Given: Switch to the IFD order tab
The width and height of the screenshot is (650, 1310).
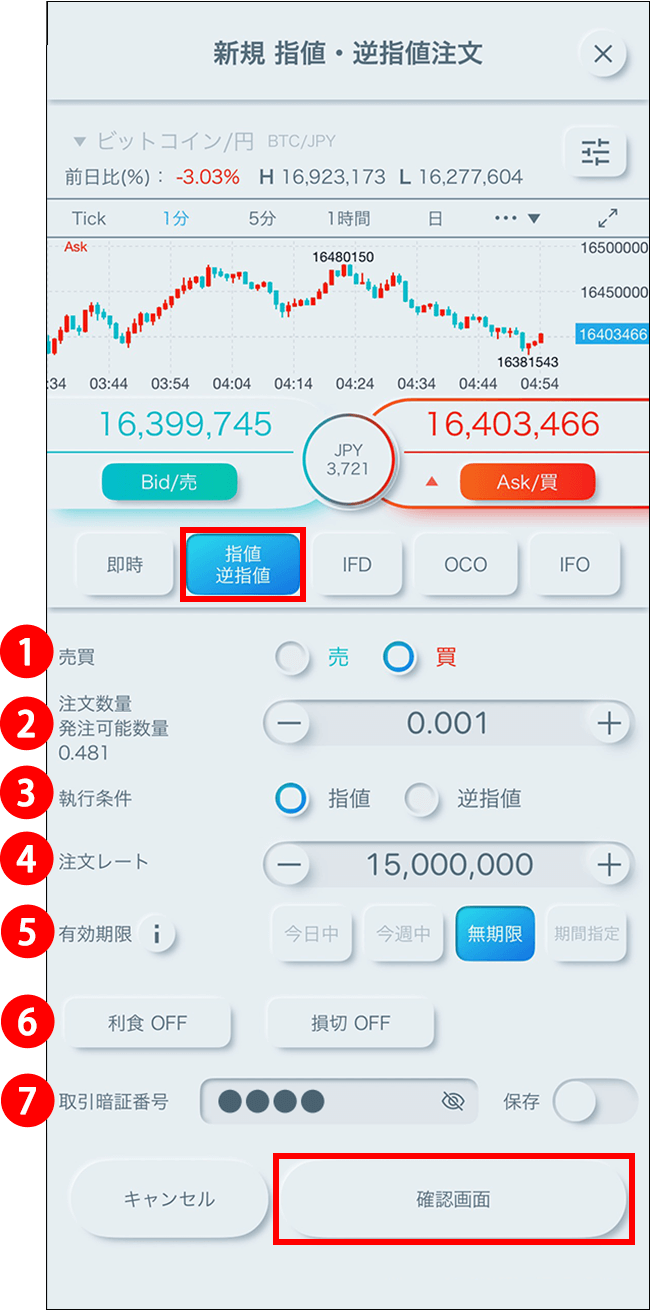Looking at the screenshot, I should [357, 565].
